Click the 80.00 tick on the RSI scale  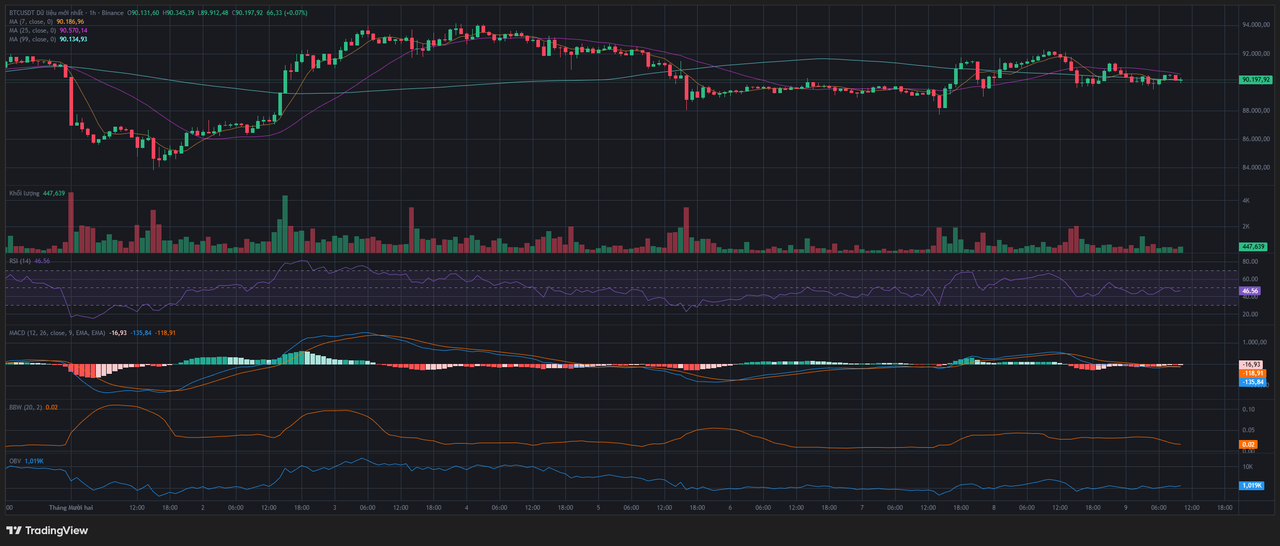click(x=1250, y=264)
